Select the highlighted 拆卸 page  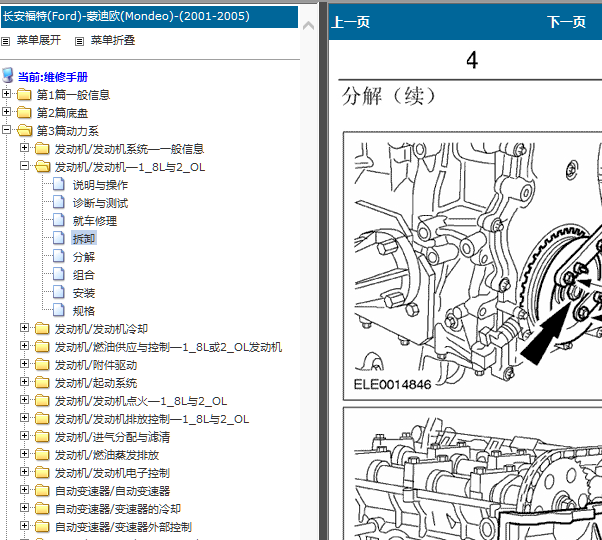tap(84, 239)
